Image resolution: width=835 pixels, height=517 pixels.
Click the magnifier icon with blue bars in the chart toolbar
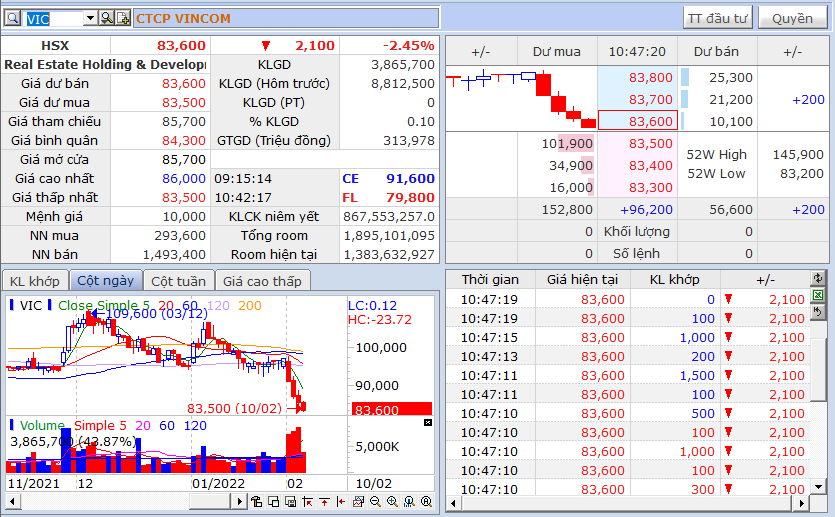point(410,501)
